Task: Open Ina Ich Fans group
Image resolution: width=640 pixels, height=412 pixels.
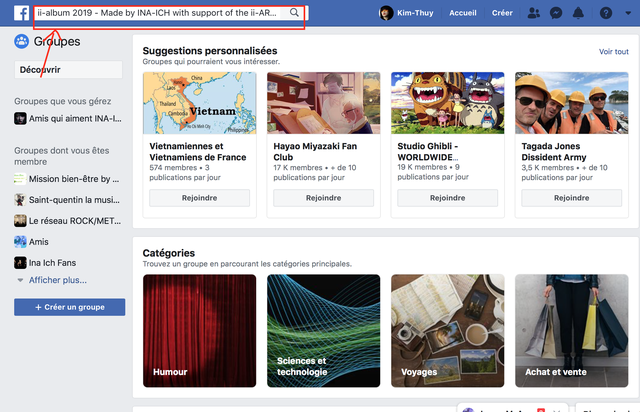Action: [x=55, y=263]
